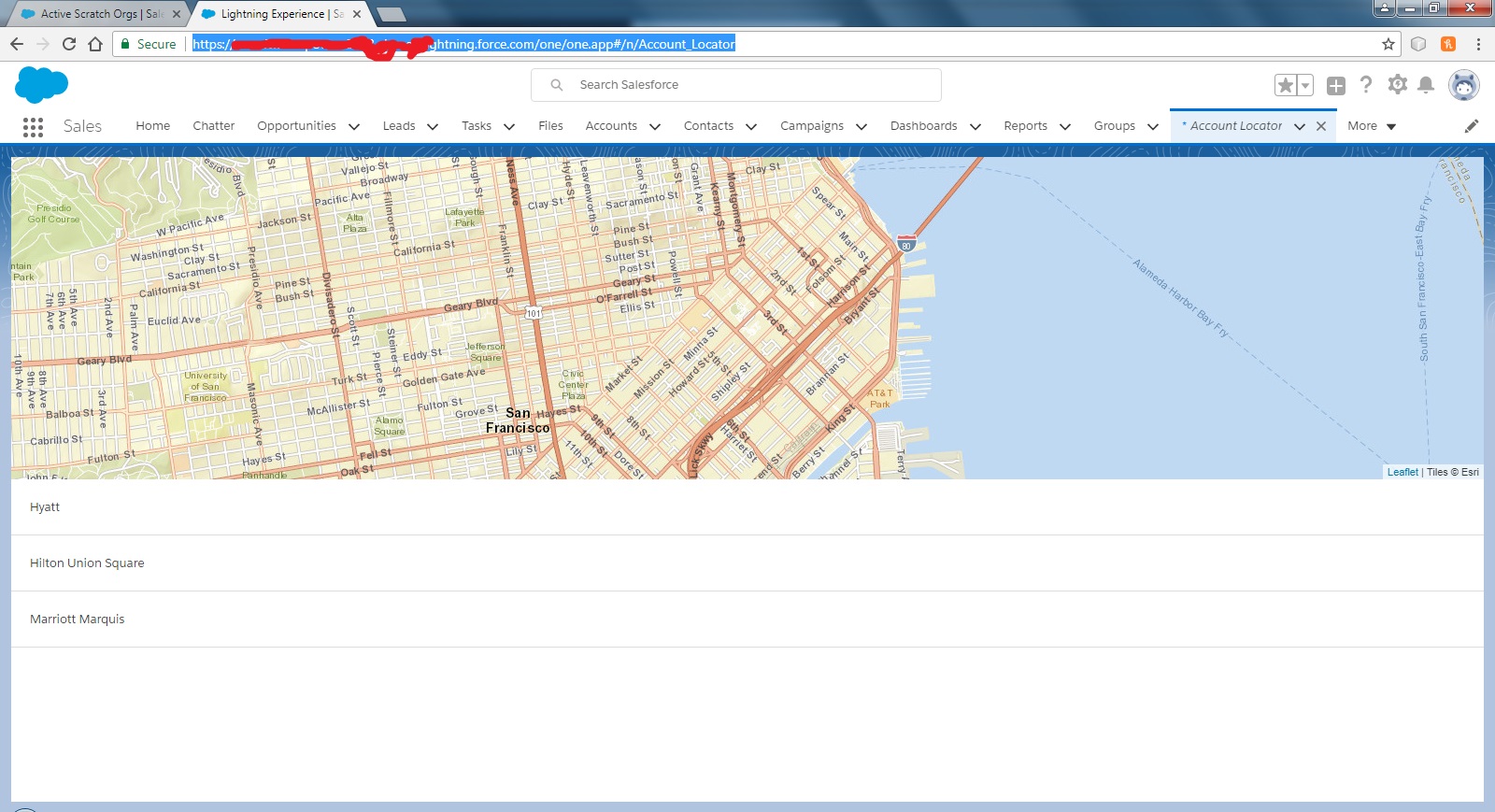Go back in the browser
The height and width of the screenshot is (812, 1495).
point(17,44)
